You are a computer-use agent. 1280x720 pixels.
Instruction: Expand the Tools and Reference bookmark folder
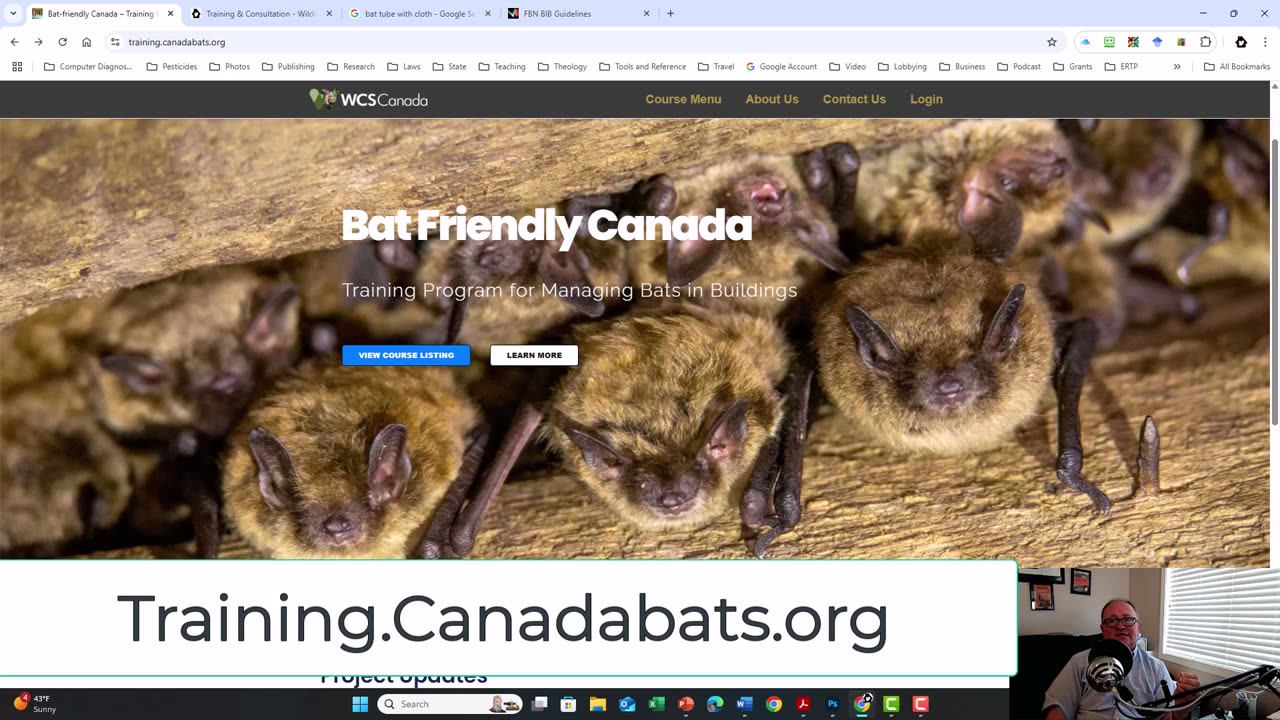(642, 67)
